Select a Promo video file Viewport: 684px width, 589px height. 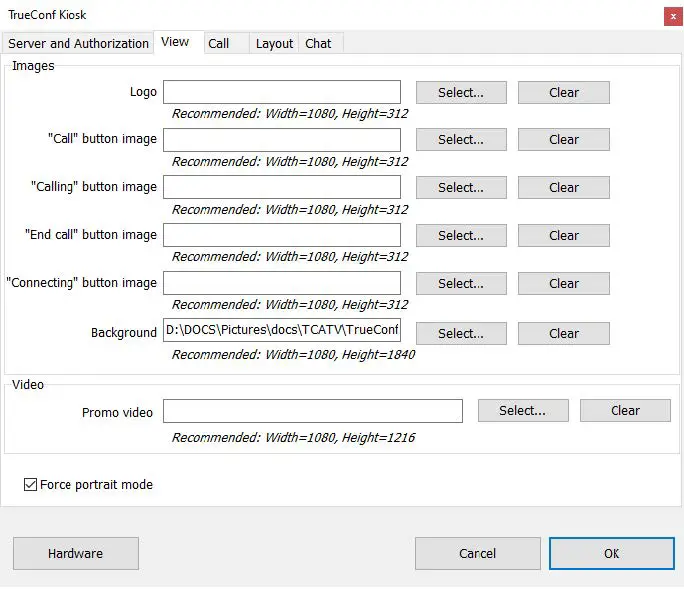[523, 410]
